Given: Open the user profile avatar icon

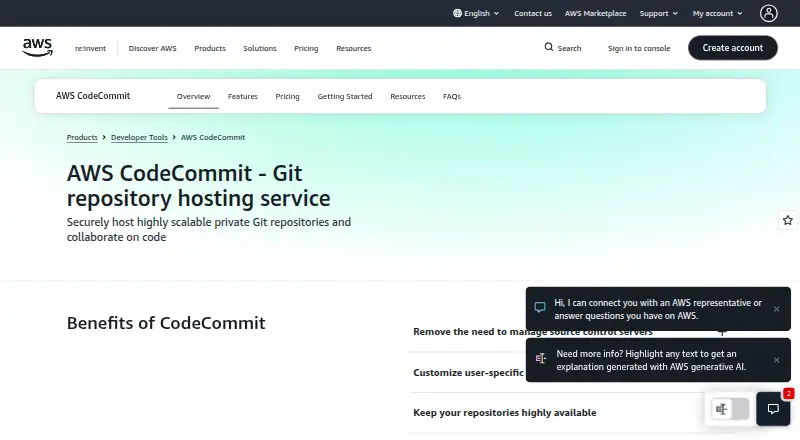Looking at the screenshot, I should (768, 13).
